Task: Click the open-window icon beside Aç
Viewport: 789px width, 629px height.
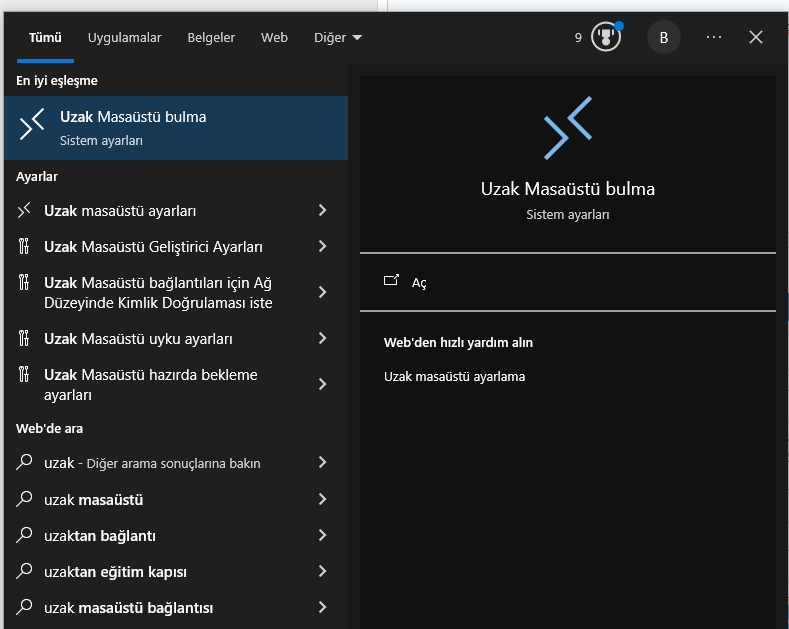Action: point(392,282)
